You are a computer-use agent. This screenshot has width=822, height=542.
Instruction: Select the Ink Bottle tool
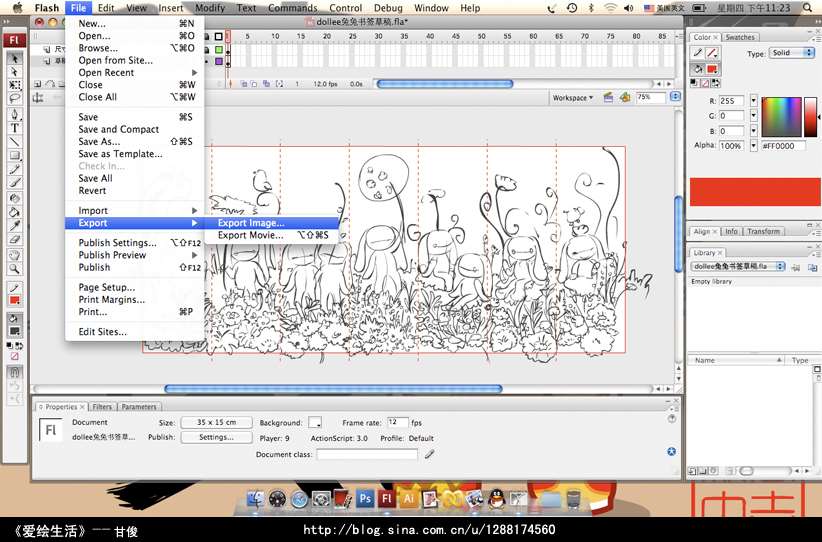click(15, 199)
